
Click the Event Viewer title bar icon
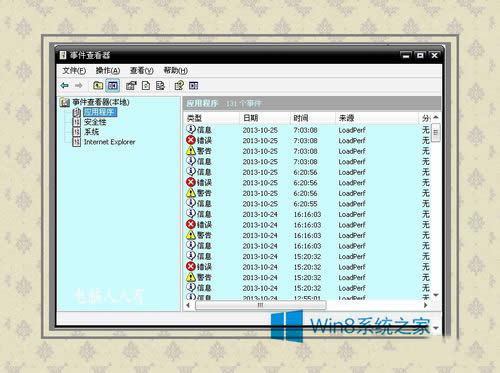point(63,55)
